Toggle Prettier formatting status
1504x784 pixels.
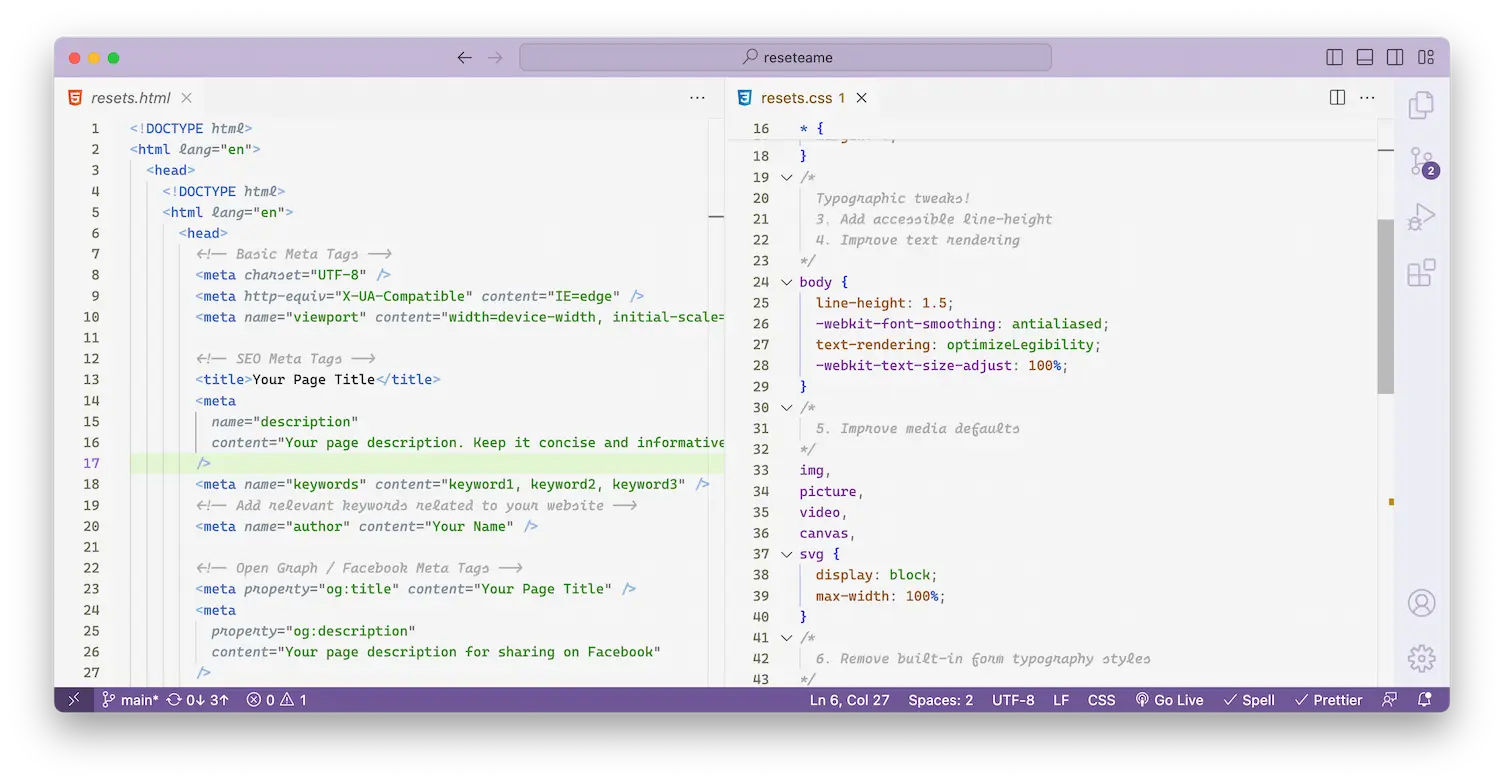pos(1328,700)
